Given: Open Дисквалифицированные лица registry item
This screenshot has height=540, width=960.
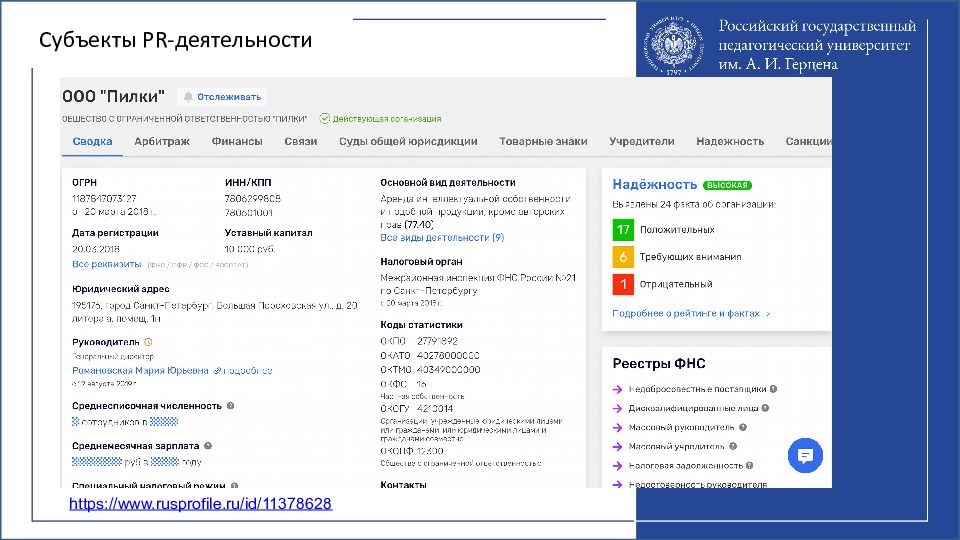Looking at the screenshot, I should click(693, 408).
